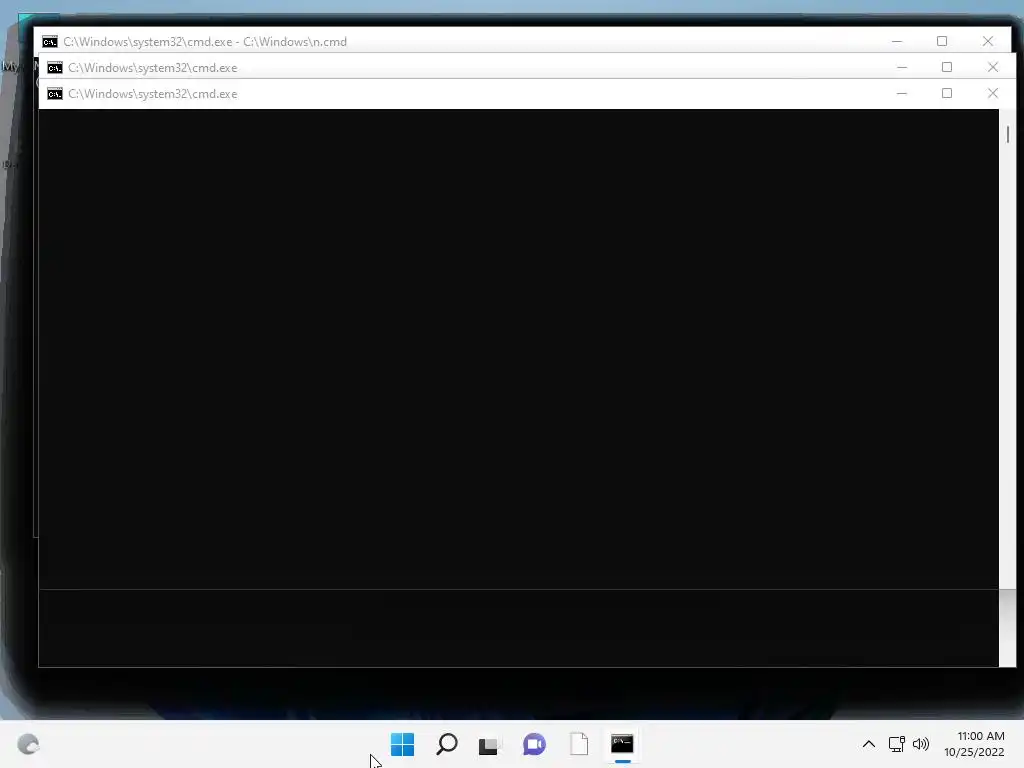Open the Windows Start menu
The width and height of the screenshot is (1024, 768).
(x=402, y=744)
